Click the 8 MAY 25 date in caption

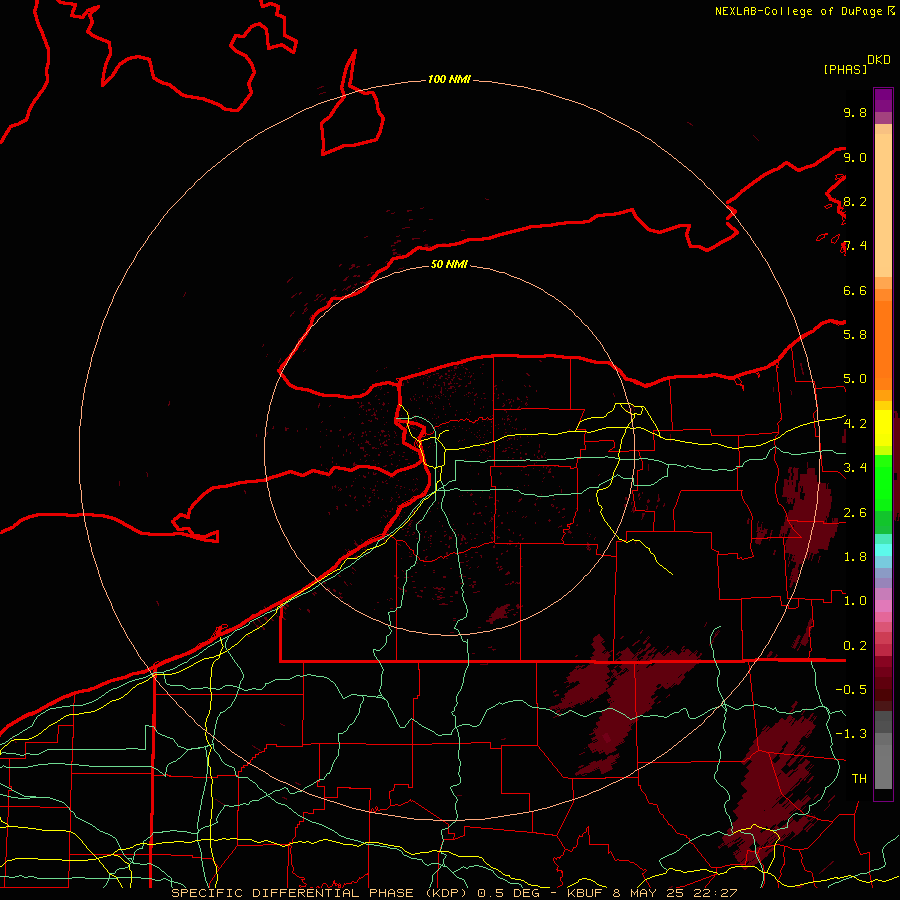pyautogui.click(x=650, y=893)
